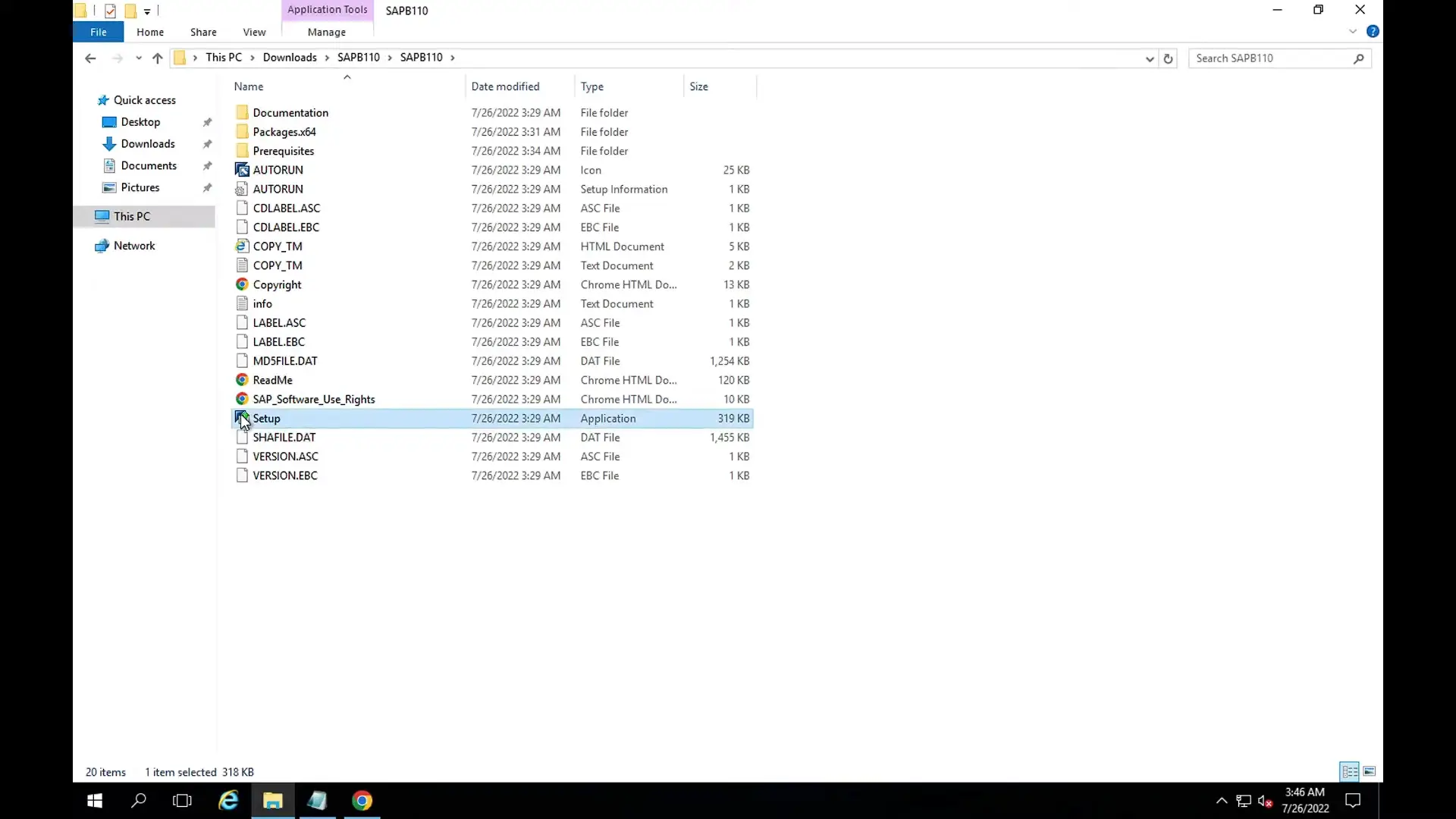The image size is (1456, 819).
Task: Select the AUTORUN Setup Information file icon
Action: (242, 189)
